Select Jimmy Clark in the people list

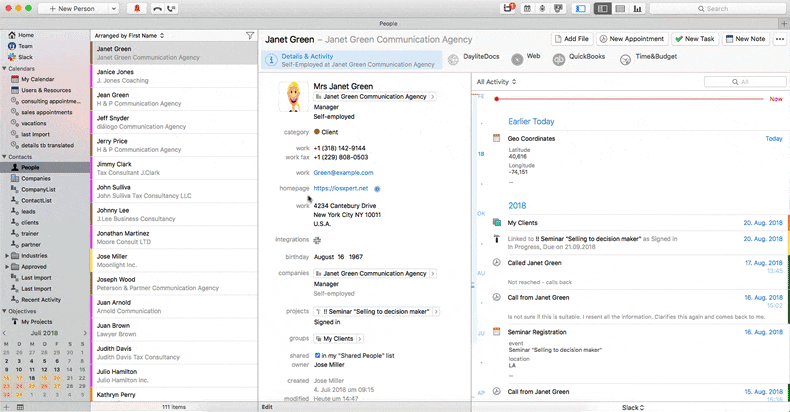coord(174,168)
